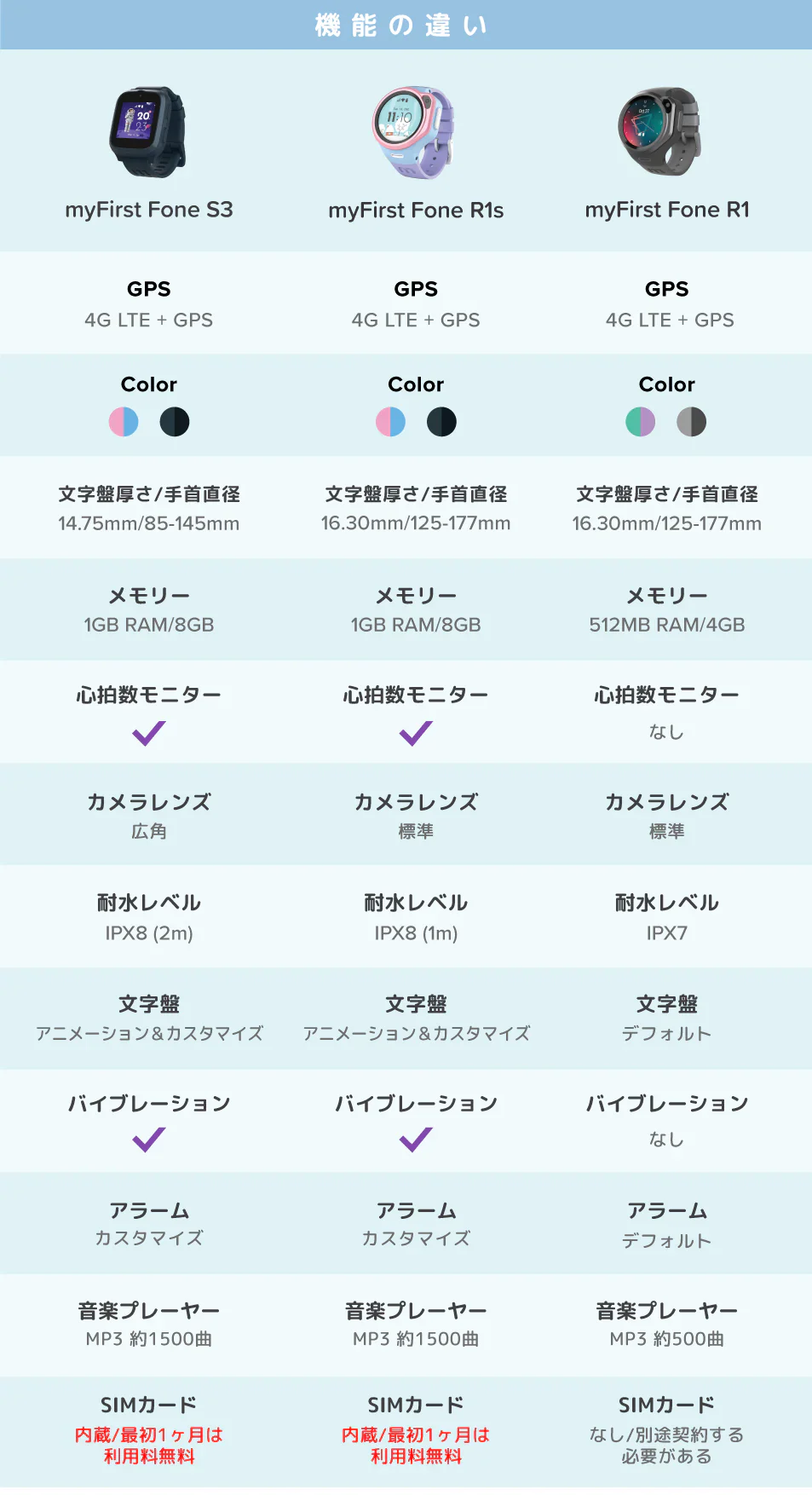The width and height of the screenshot is (812, 1495).
Task: Click heart rate monitor checkmark for R1s
Action: coord(416,733)
